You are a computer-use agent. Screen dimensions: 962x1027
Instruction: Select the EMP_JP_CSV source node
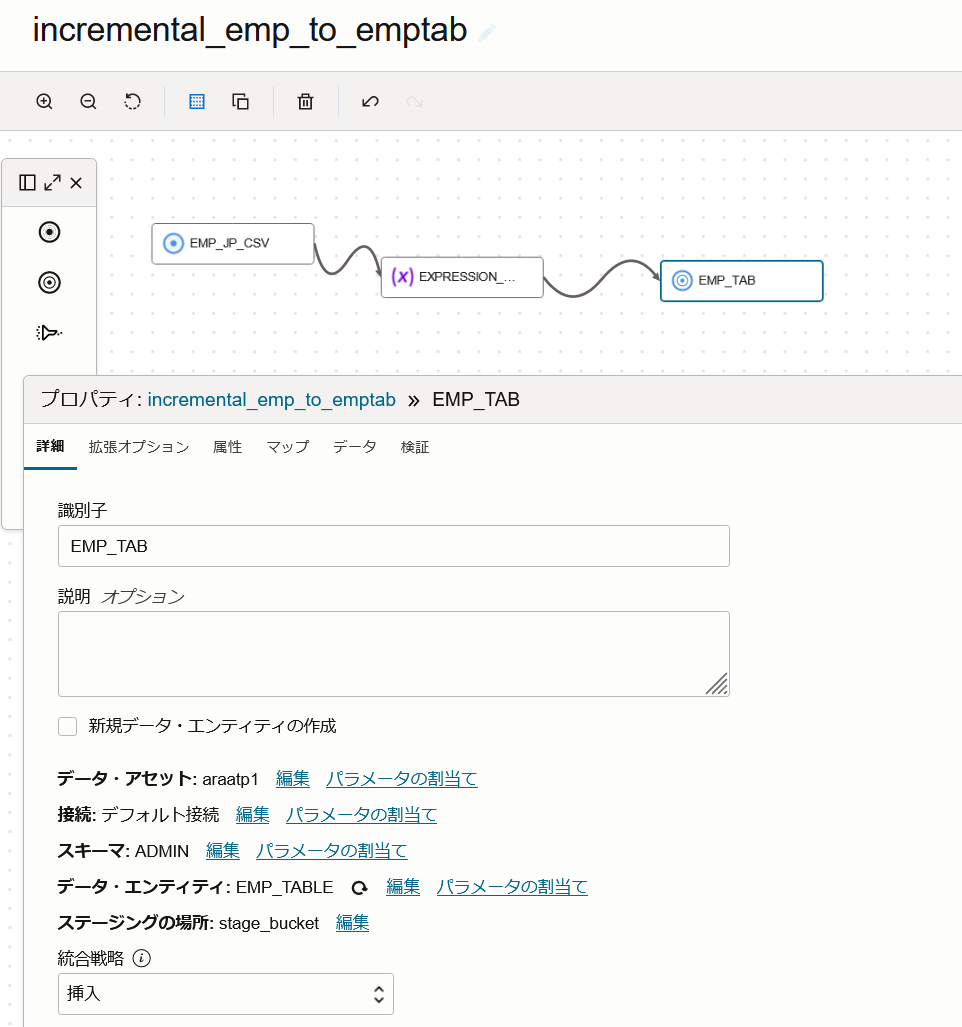coord(232,244)
